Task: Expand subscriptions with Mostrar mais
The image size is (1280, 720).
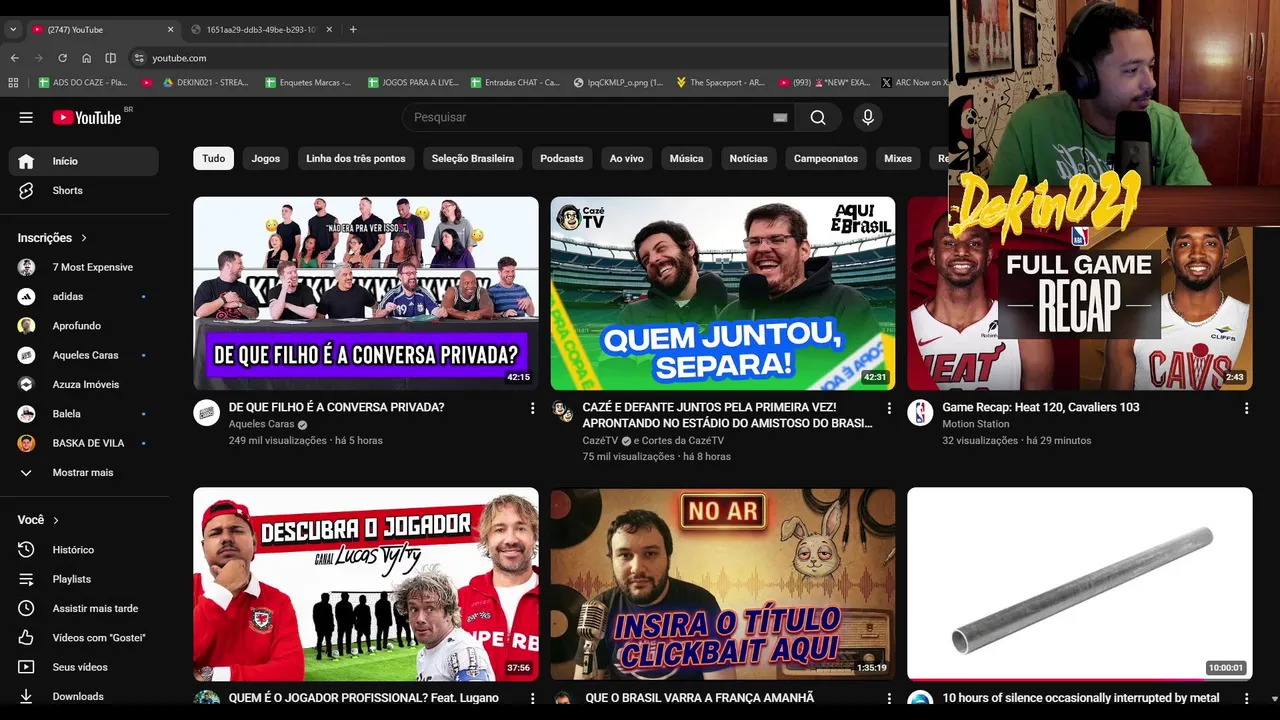Action: tap(84, 472)
